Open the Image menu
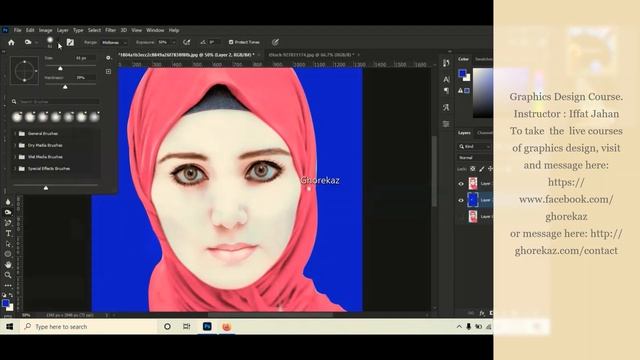Screen dimensions: 640x360 (x=45, y=30)
